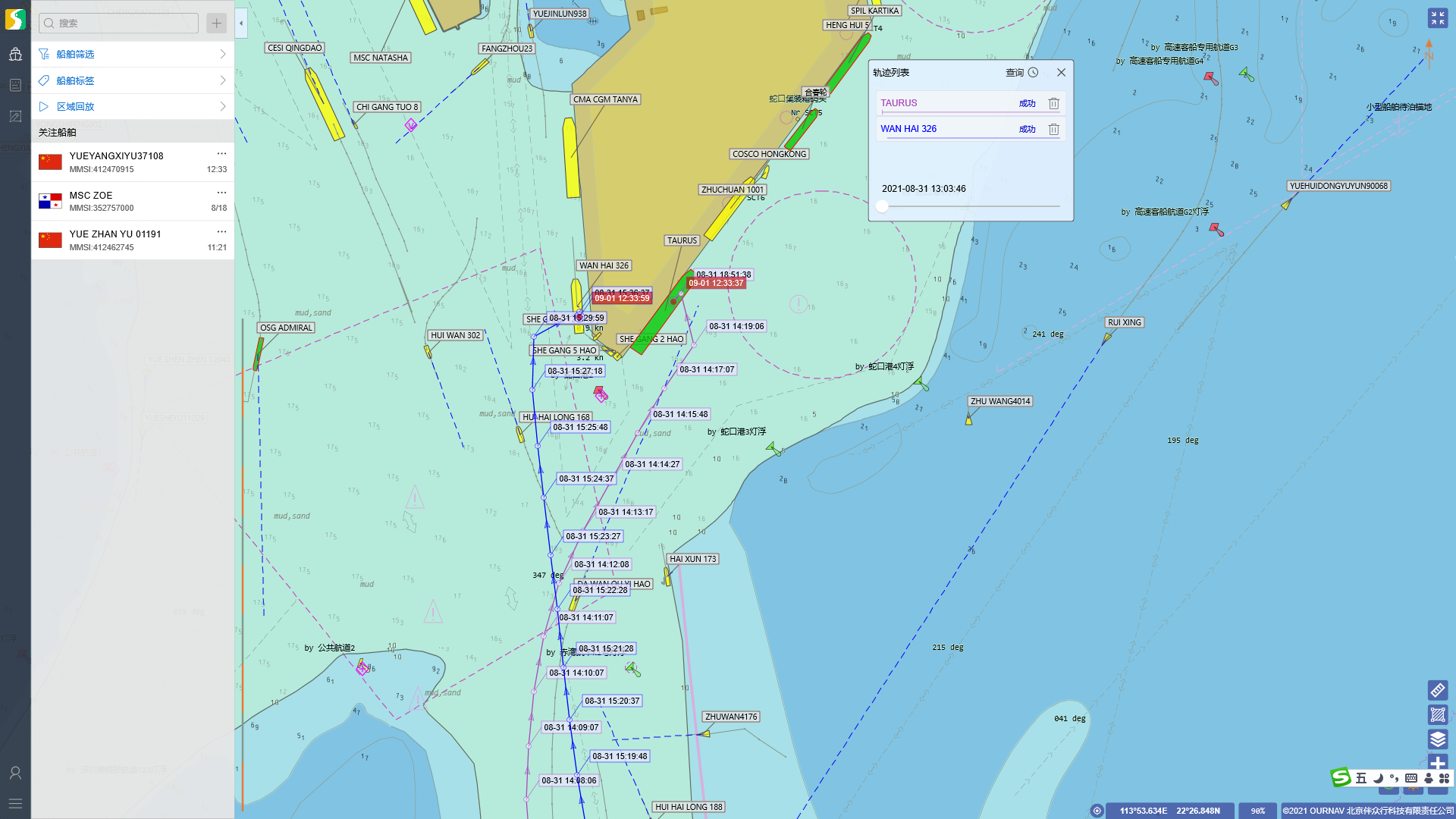The image size is (1456, 819).
Task: Click the track playback time slider handle
Action: pos(882,206)
